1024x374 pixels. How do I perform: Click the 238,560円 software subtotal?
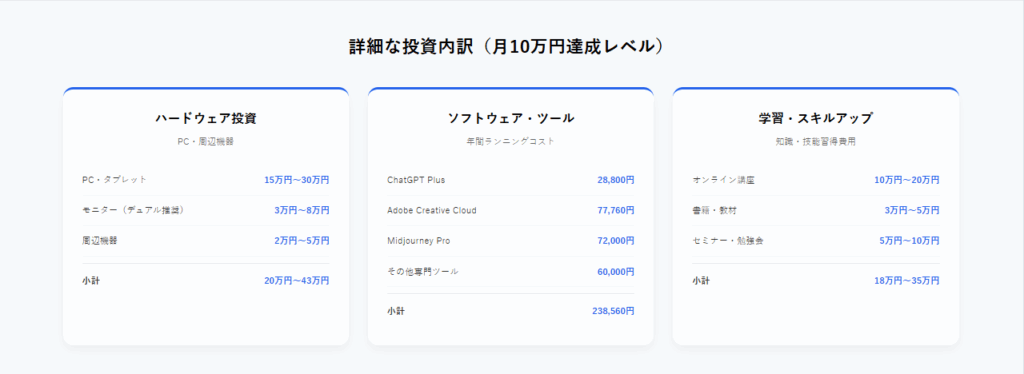pyautogui.click(x=613, y=311)
